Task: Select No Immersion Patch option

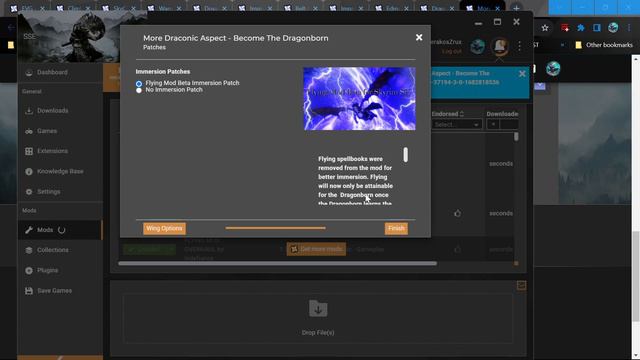Action: (139, 90)
